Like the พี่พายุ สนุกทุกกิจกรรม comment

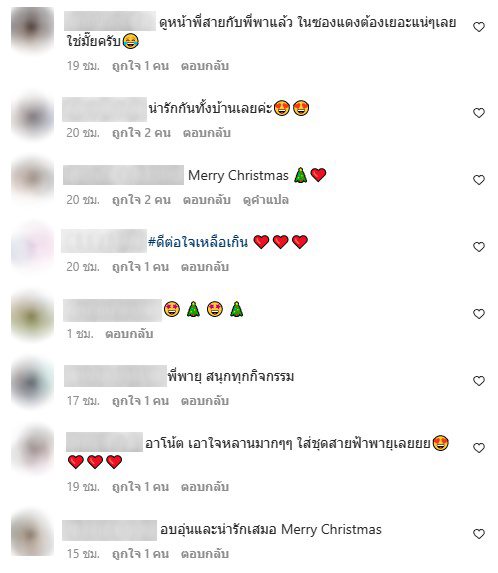pyautogui.click(x=479, y=381)
